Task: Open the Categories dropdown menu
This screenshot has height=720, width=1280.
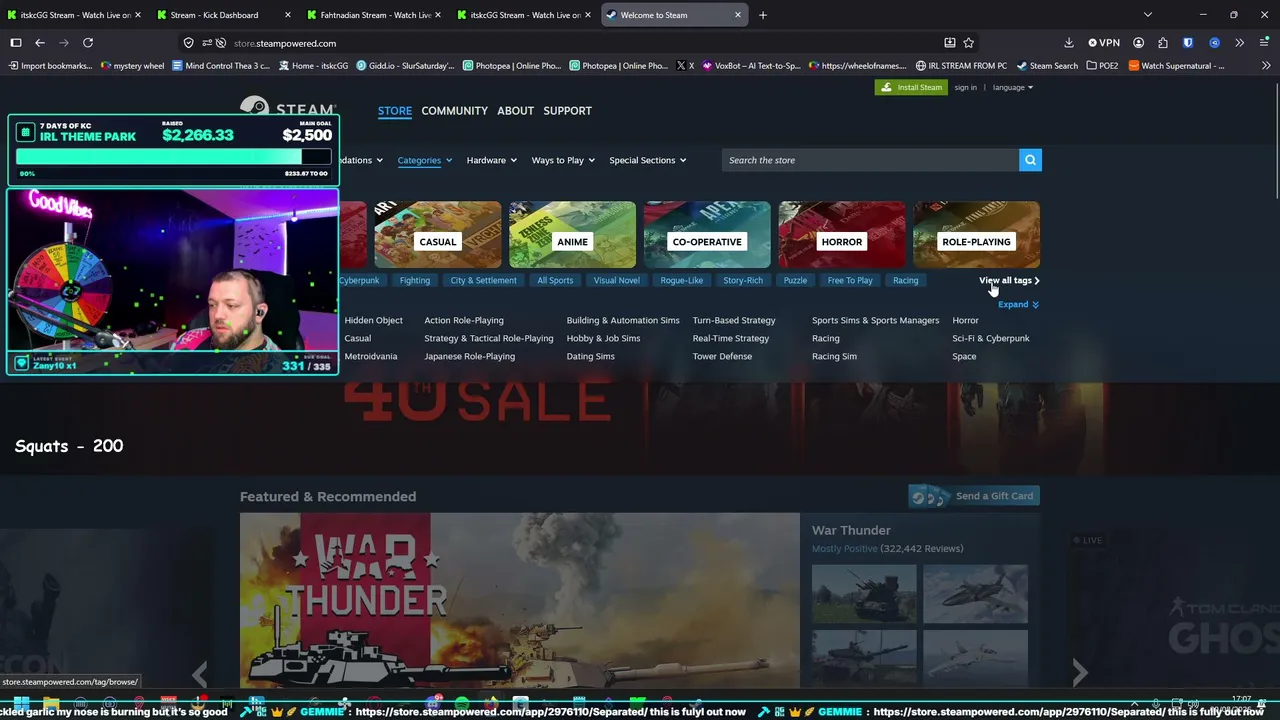Action: 424,160
